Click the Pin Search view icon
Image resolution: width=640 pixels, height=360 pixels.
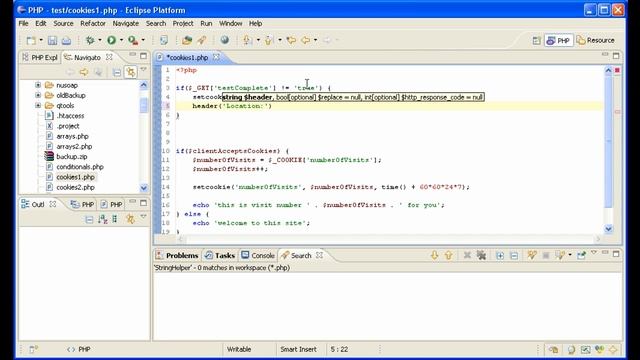pos(581,256)
